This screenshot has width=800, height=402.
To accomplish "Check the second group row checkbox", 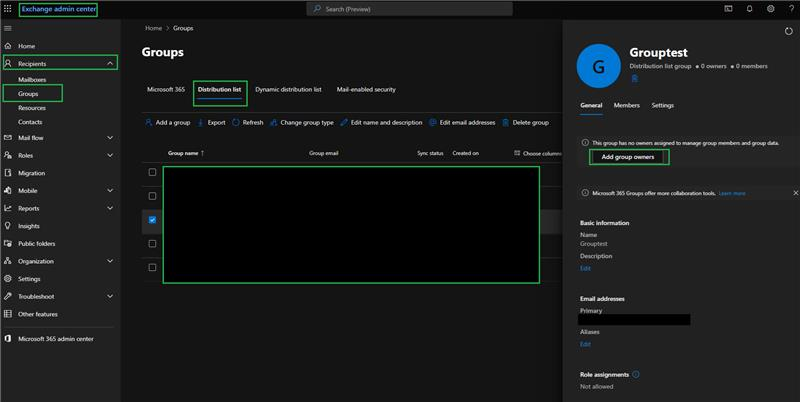I will pos(152,196).
